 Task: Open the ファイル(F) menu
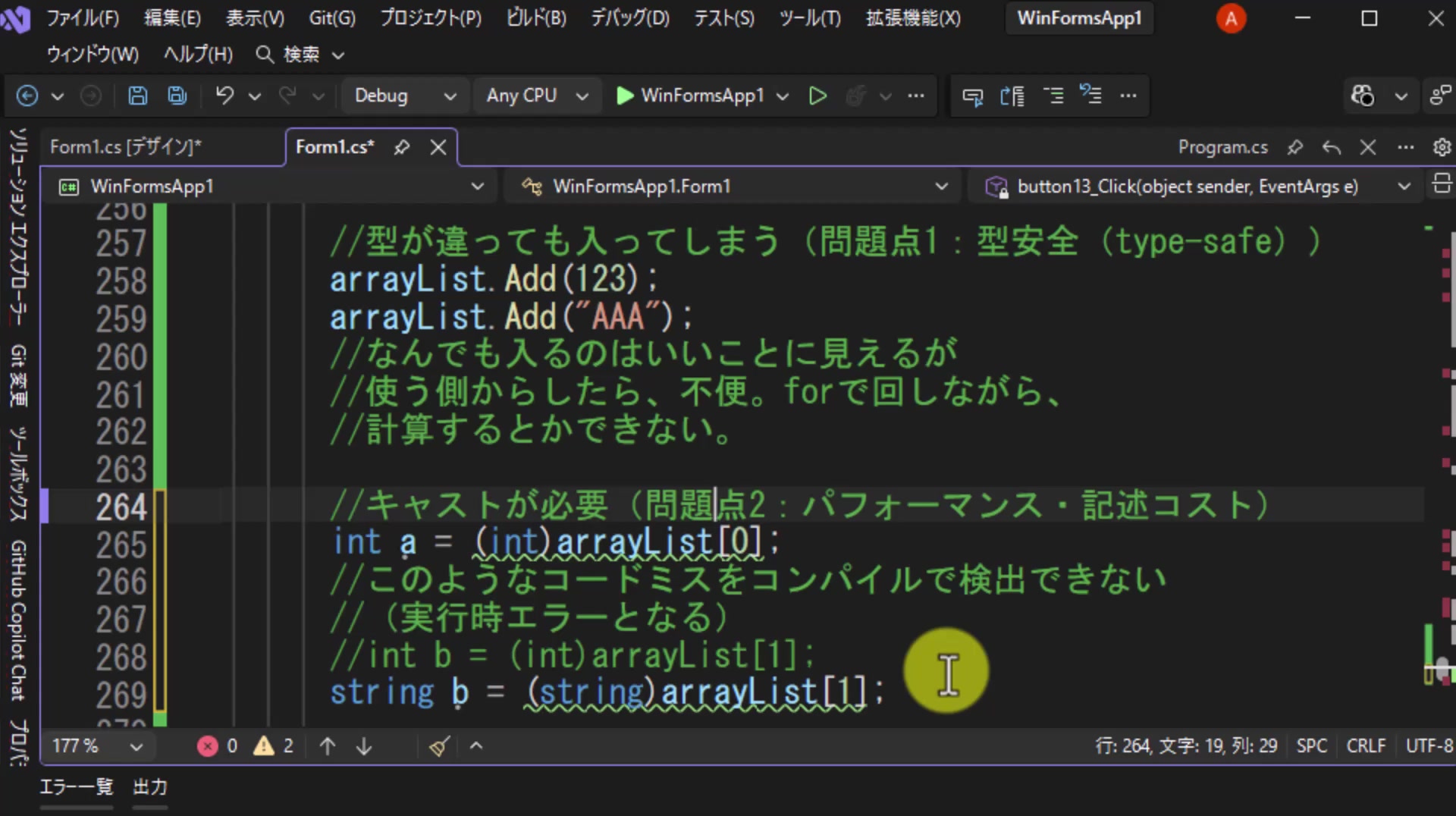click(83, 18)
